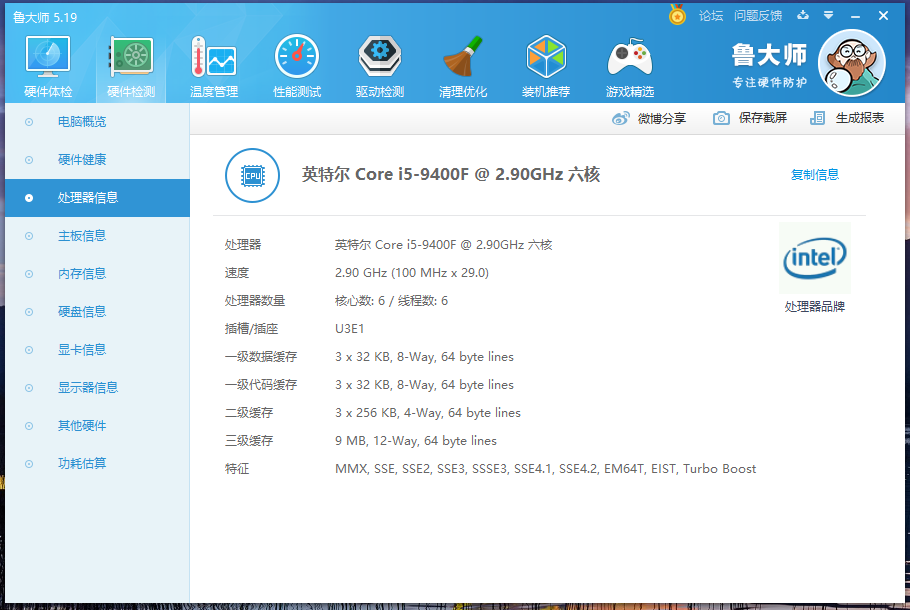Click 核心数: 6 / 线程数: 6 value
The width and height of the screenshot is (910, 610).
coord(391,301)
